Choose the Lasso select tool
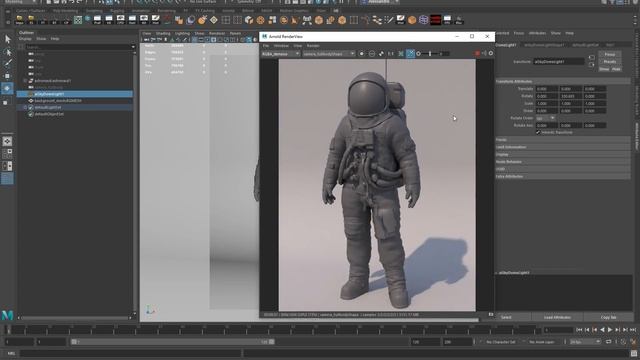Viewport: 640px width, 360px height. click(8, 52)
